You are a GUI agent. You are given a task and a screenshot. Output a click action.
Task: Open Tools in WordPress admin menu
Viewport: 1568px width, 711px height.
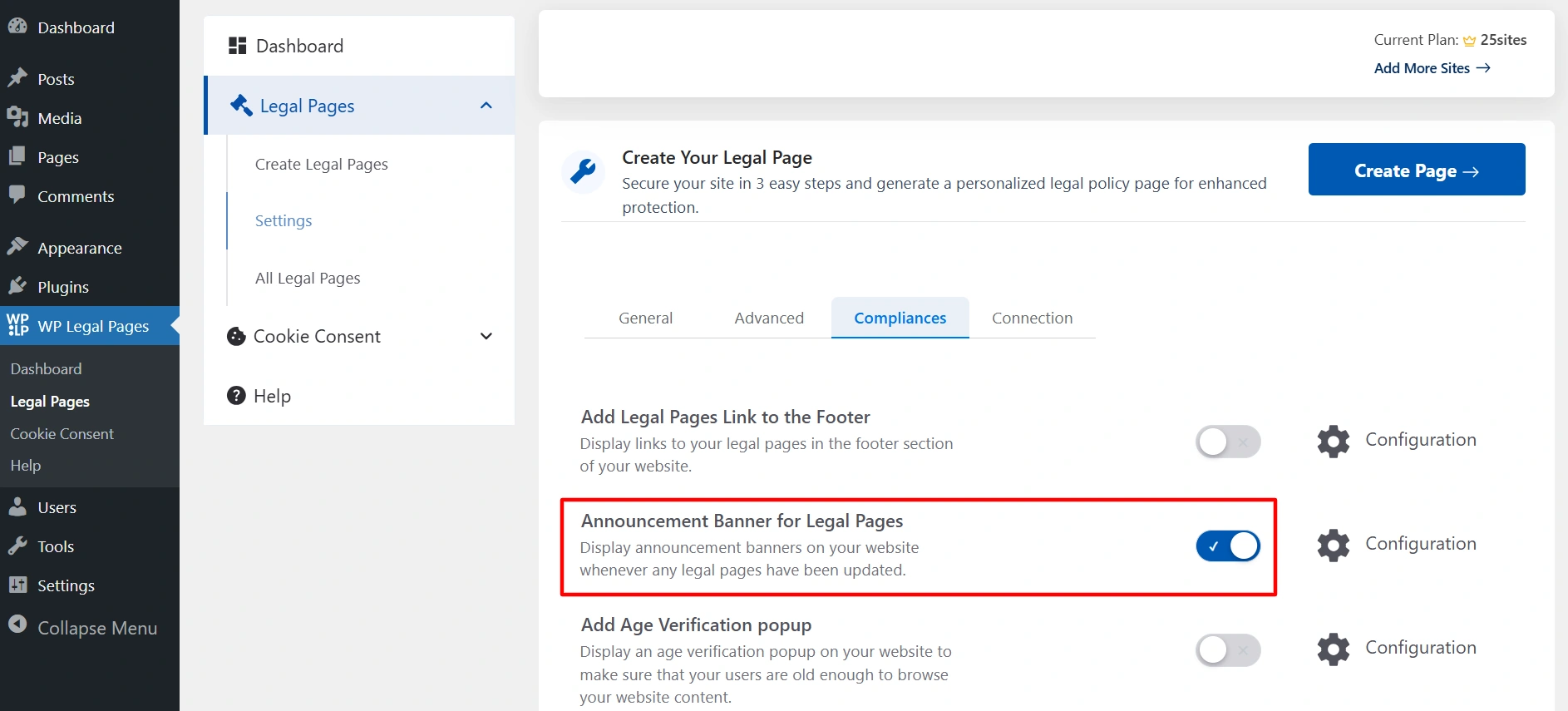coord(90,546)
